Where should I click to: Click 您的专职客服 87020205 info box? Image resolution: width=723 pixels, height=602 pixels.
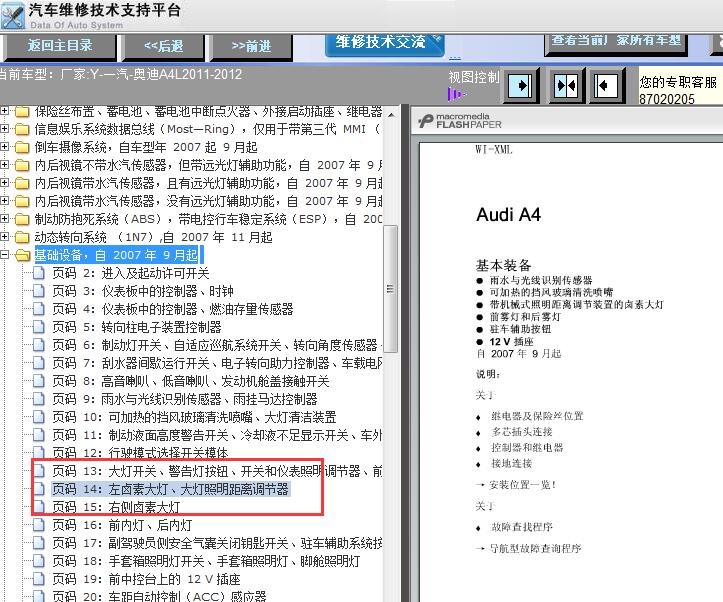pyautogui.click(x=680, y=87)
